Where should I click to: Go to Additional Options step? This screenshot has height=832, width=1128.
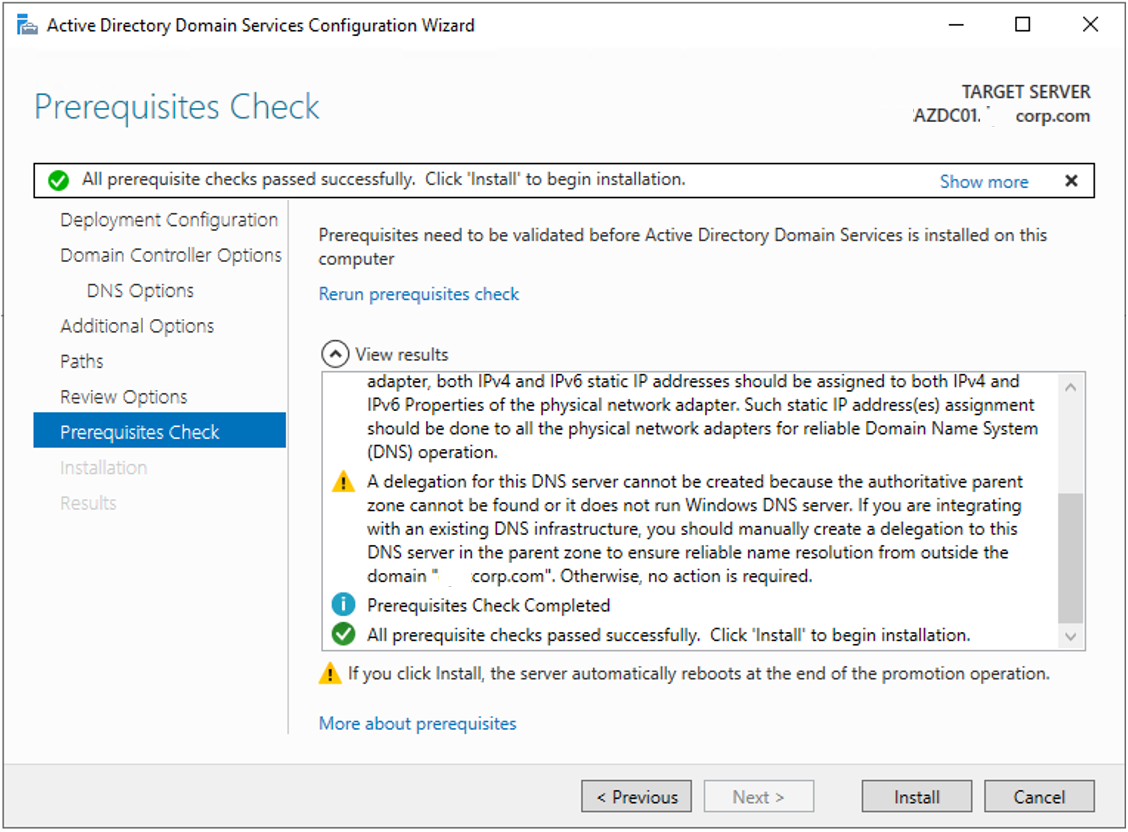tap(137, 326)
